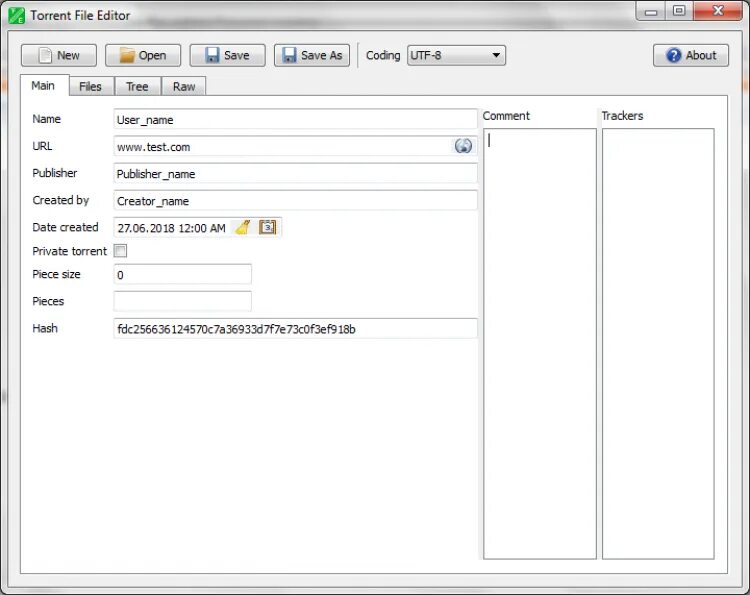
Task: Save the torrent with Save button
Action: click(x=227, y=55)
